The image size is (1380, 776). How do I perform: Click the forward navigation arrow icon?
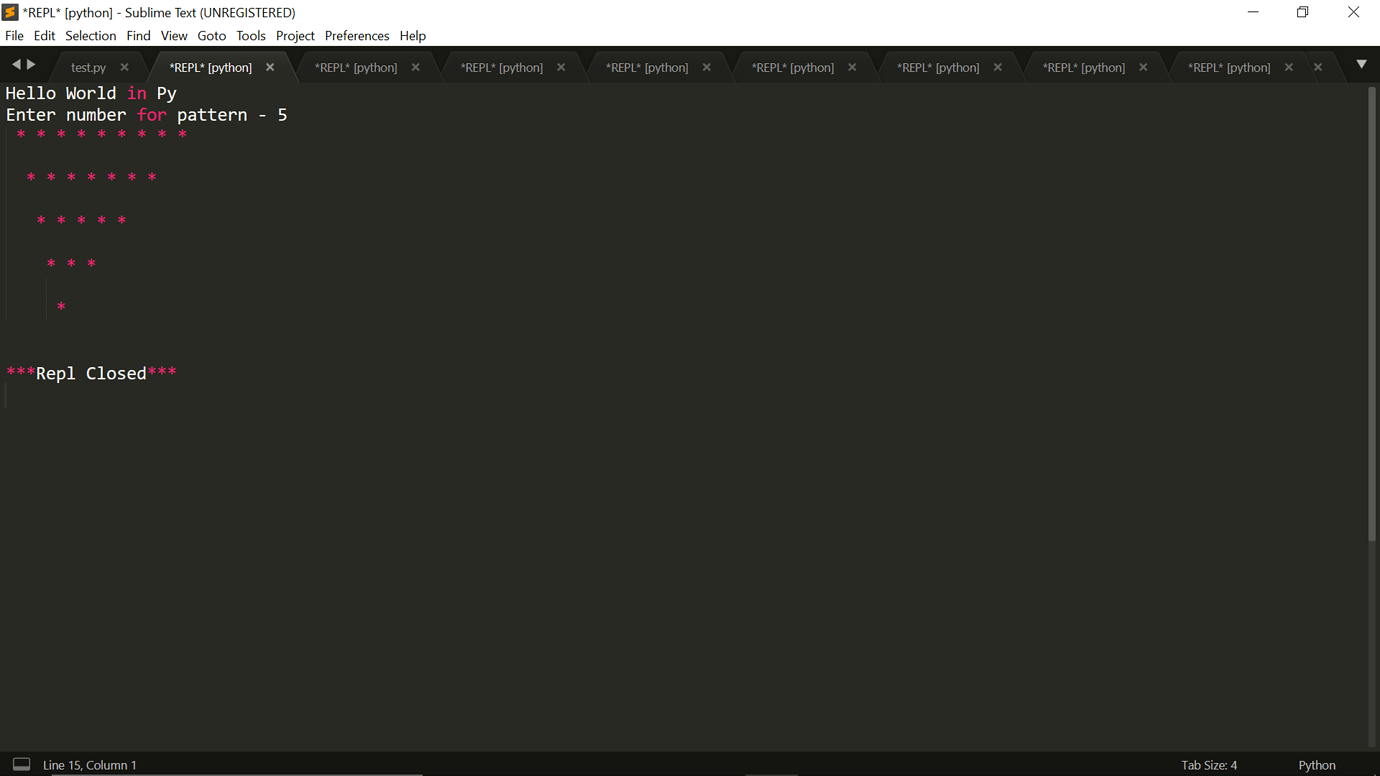[32, 64]
